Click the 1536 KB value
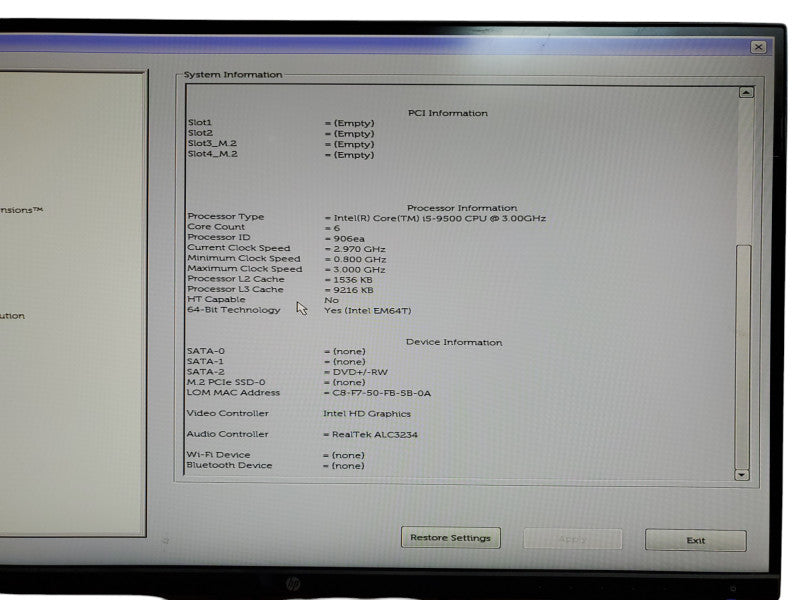This screenshot has height=600, width=800. click(353, 280)
